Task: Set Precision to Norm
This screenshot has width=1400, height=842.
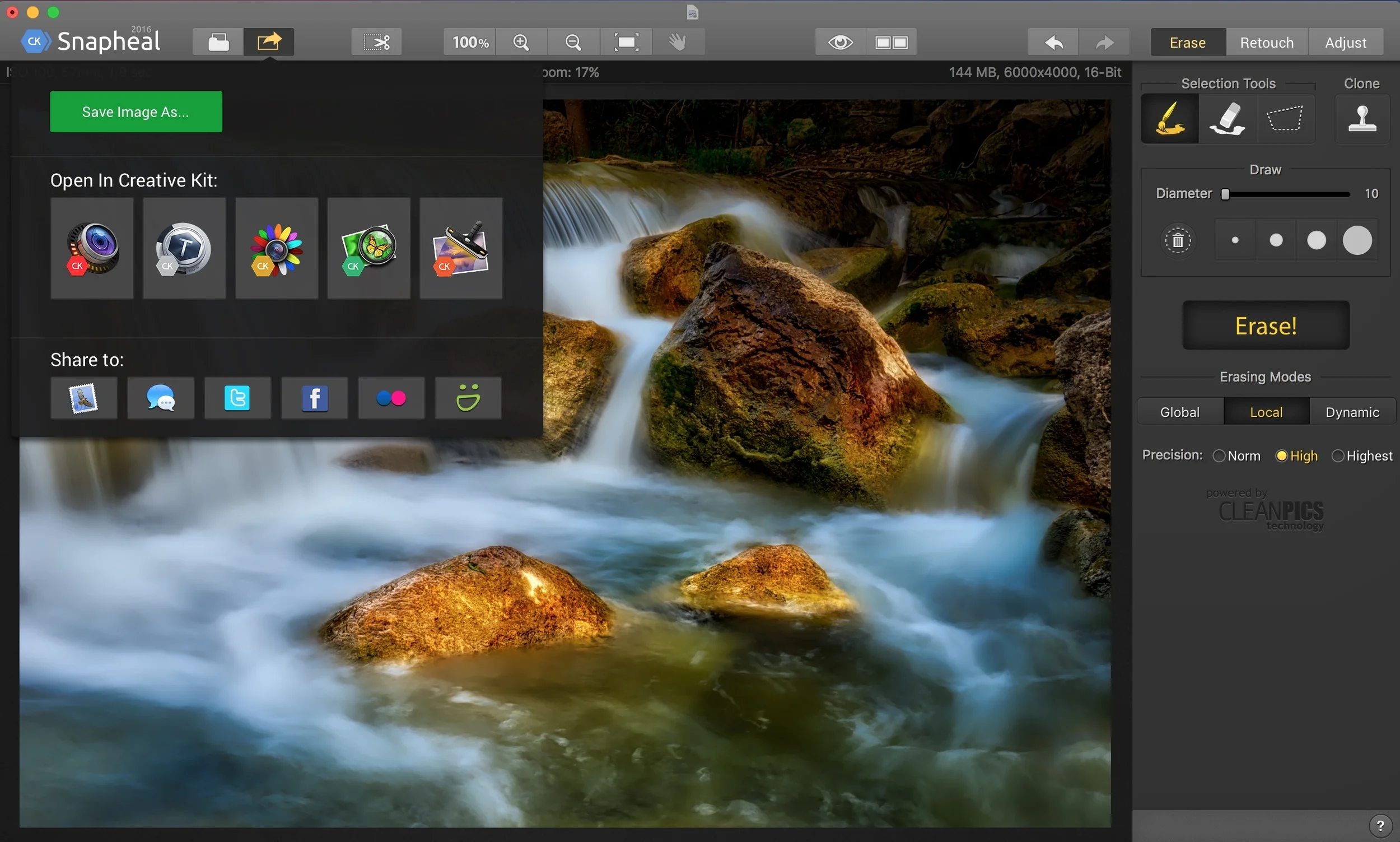Action: click(x=1219, y=456)
